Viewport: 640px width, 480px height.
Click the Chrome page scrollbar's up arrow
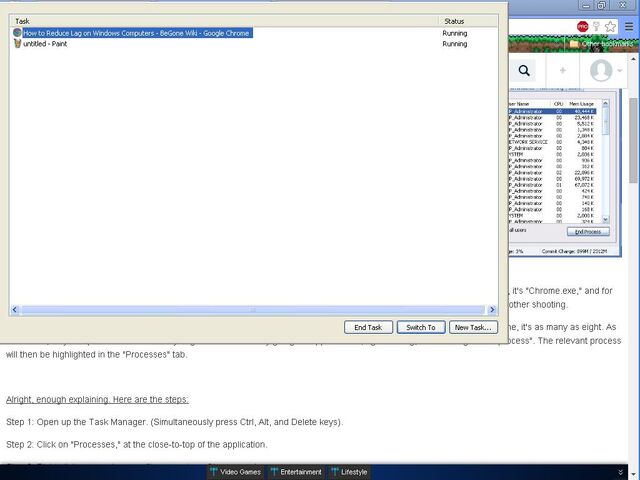click(633, 59)
